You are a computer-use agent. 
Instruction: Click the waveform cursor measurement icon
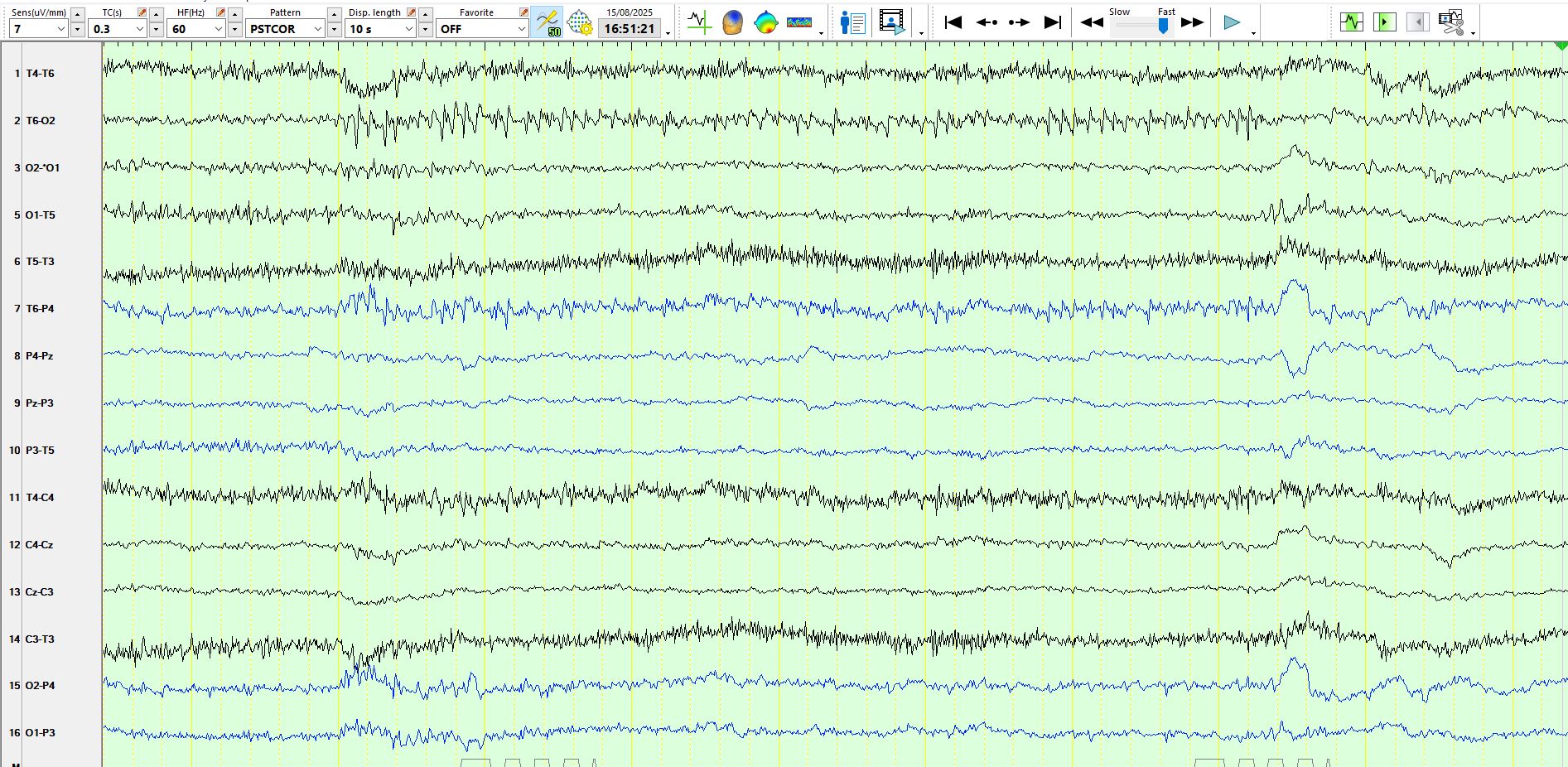click(x=699, y=22)
